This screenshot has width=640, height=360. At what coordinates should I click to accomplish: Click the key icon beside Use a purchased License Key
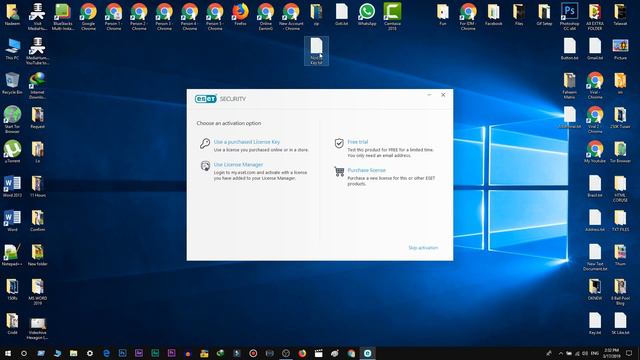(205, 143)
